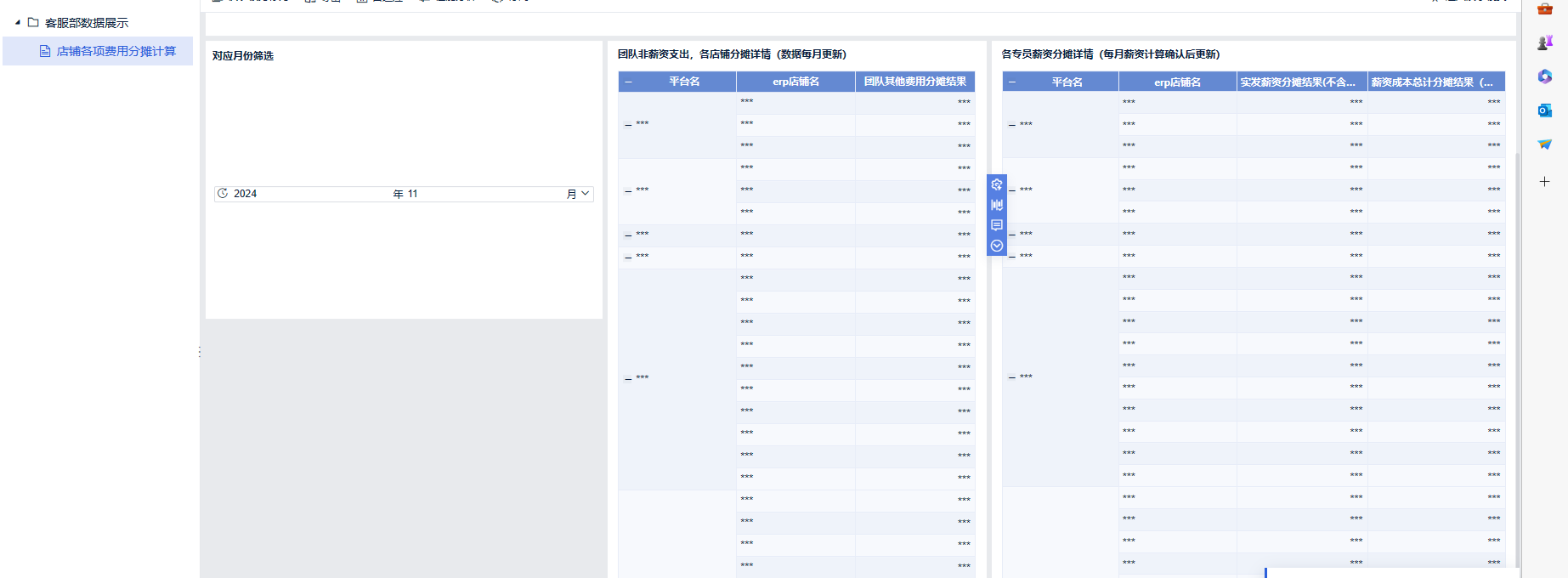This screenshot has height=578, width=1568.
Task: Collapse all rows via 平台名 header minus in 各专员薪资分摊详情 table
Action: pos(1012,82)
